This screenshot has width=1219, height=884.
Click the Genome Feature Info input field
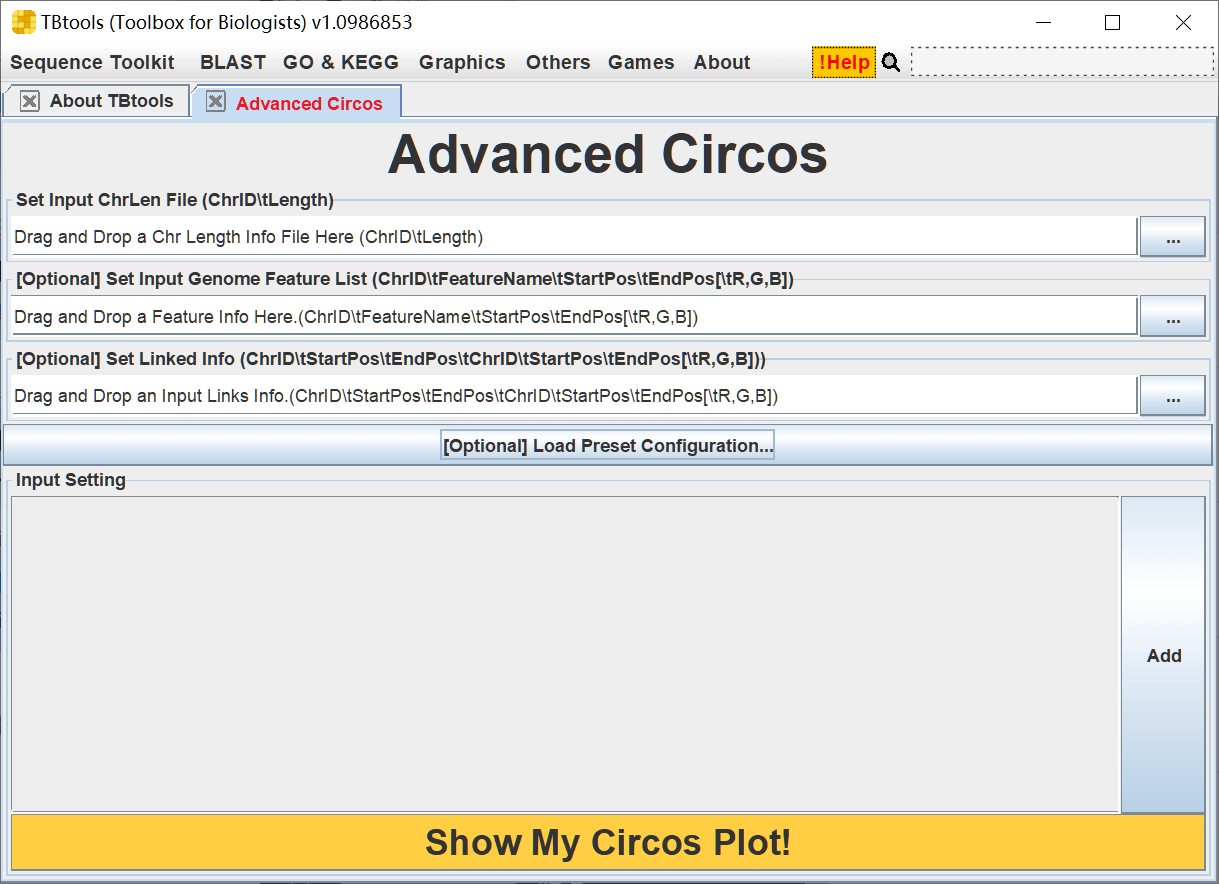coord(574,317)
